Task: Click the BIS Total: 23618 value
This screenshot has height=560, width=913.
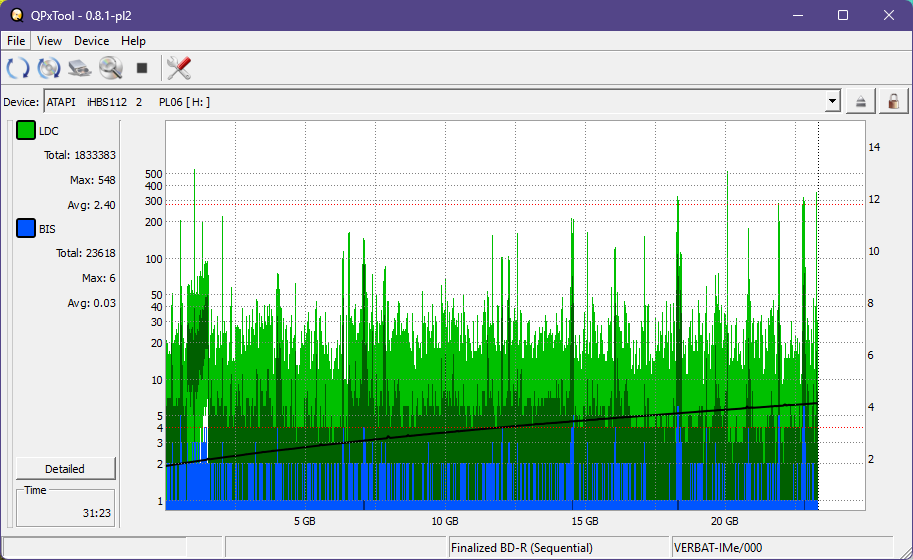Action: 86,253
